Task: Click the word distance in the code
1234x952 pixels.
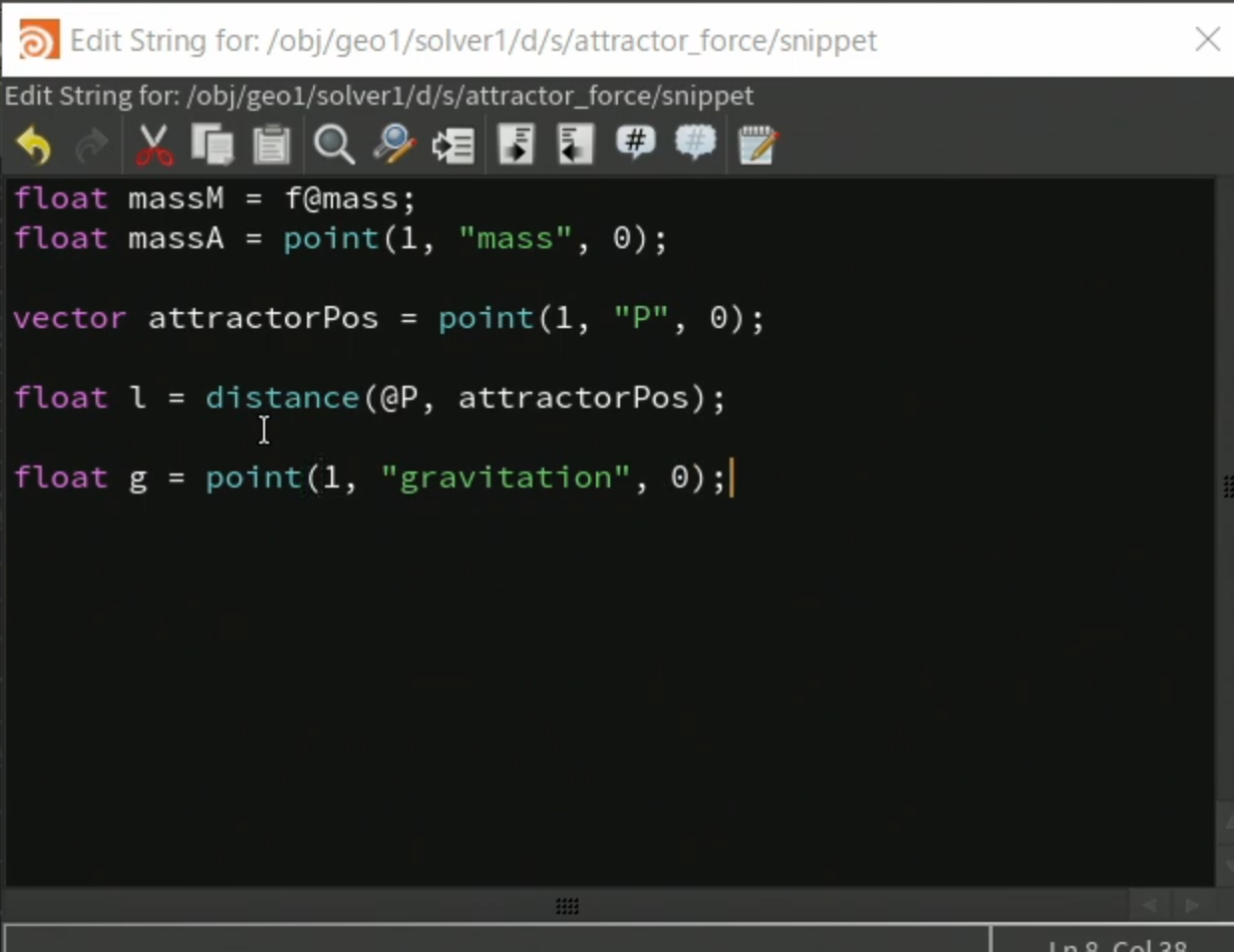Action: (x=282, y=398)
